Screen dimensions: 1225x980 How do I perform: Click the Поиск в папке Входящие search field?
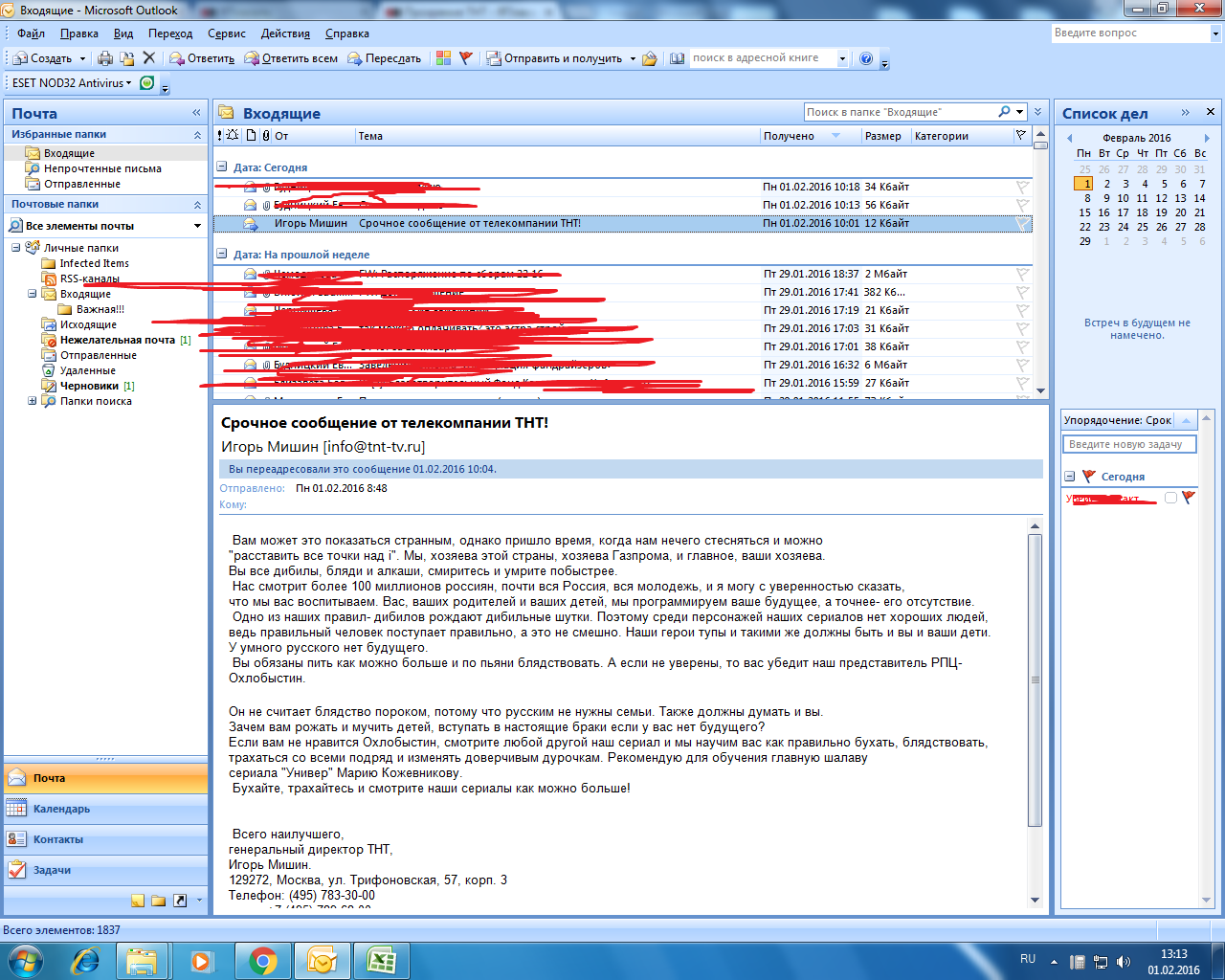click(x=900, y=112)
